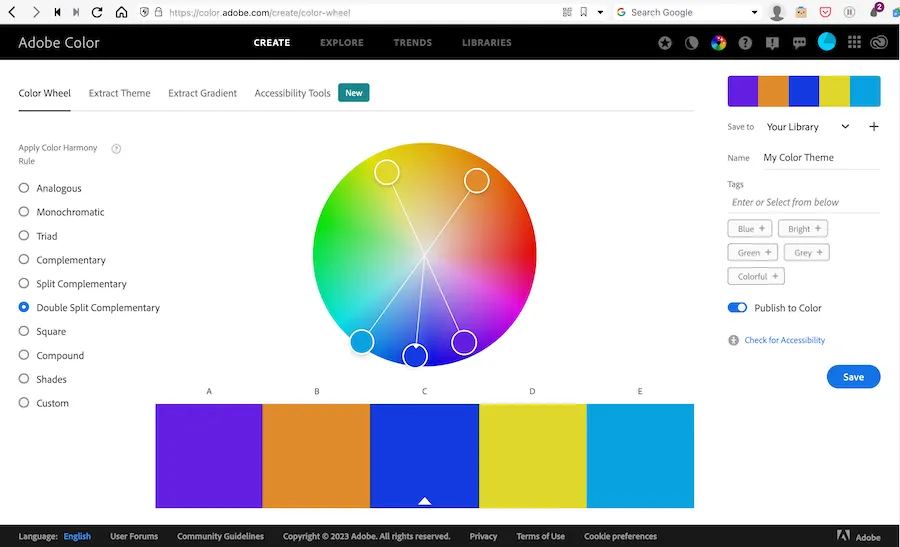
Task: Open the CREATE menu
Action: (x=271, y=42)
